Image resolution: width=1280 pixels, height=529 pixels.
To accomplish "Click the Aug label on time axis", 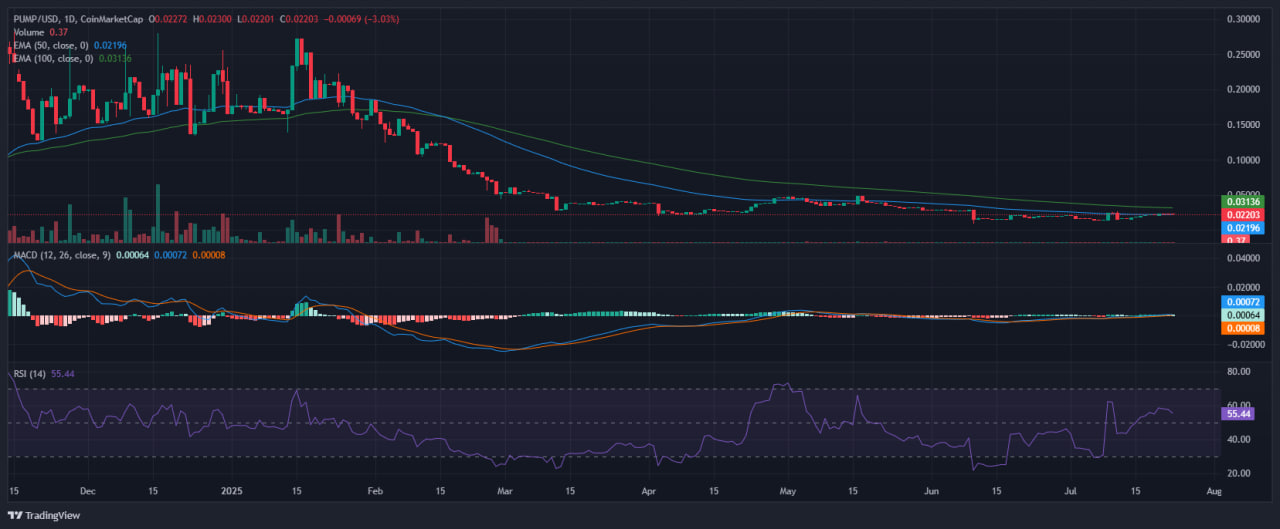I will [1214, 492].
